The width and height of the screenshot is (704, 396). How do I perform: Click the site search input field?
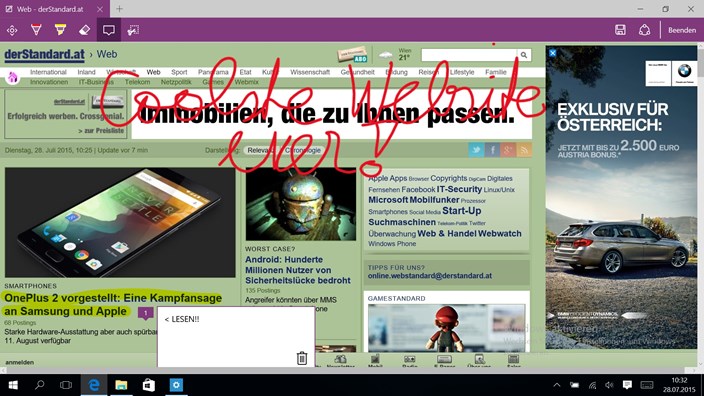pos(469,55)
